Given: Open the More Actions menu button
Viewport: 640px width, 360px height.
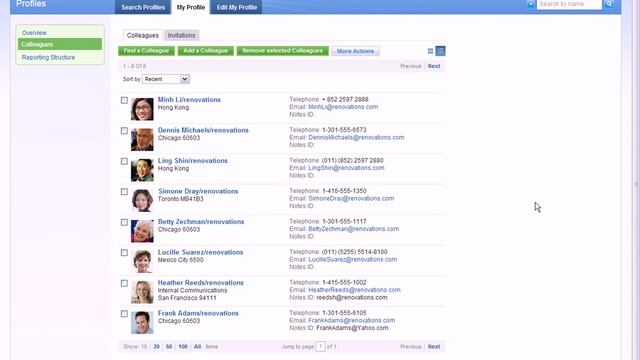Looking at the screenshot, I should (355, 51).
